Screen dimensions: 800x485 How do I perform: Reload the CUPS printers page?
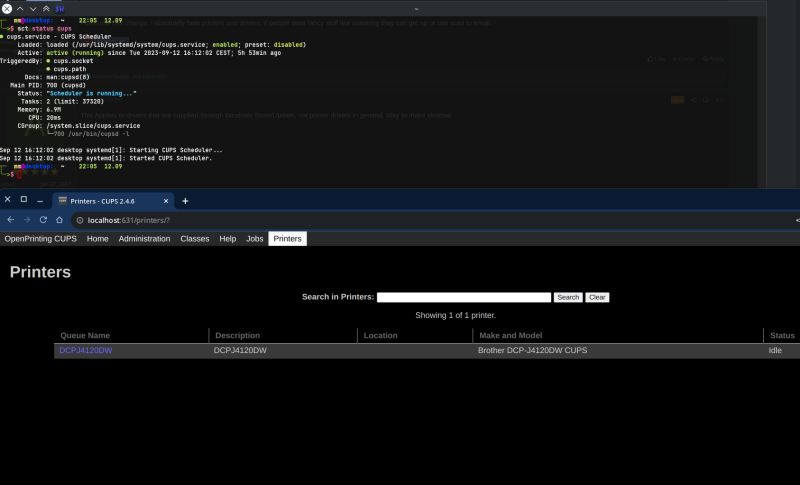point(43,220)
